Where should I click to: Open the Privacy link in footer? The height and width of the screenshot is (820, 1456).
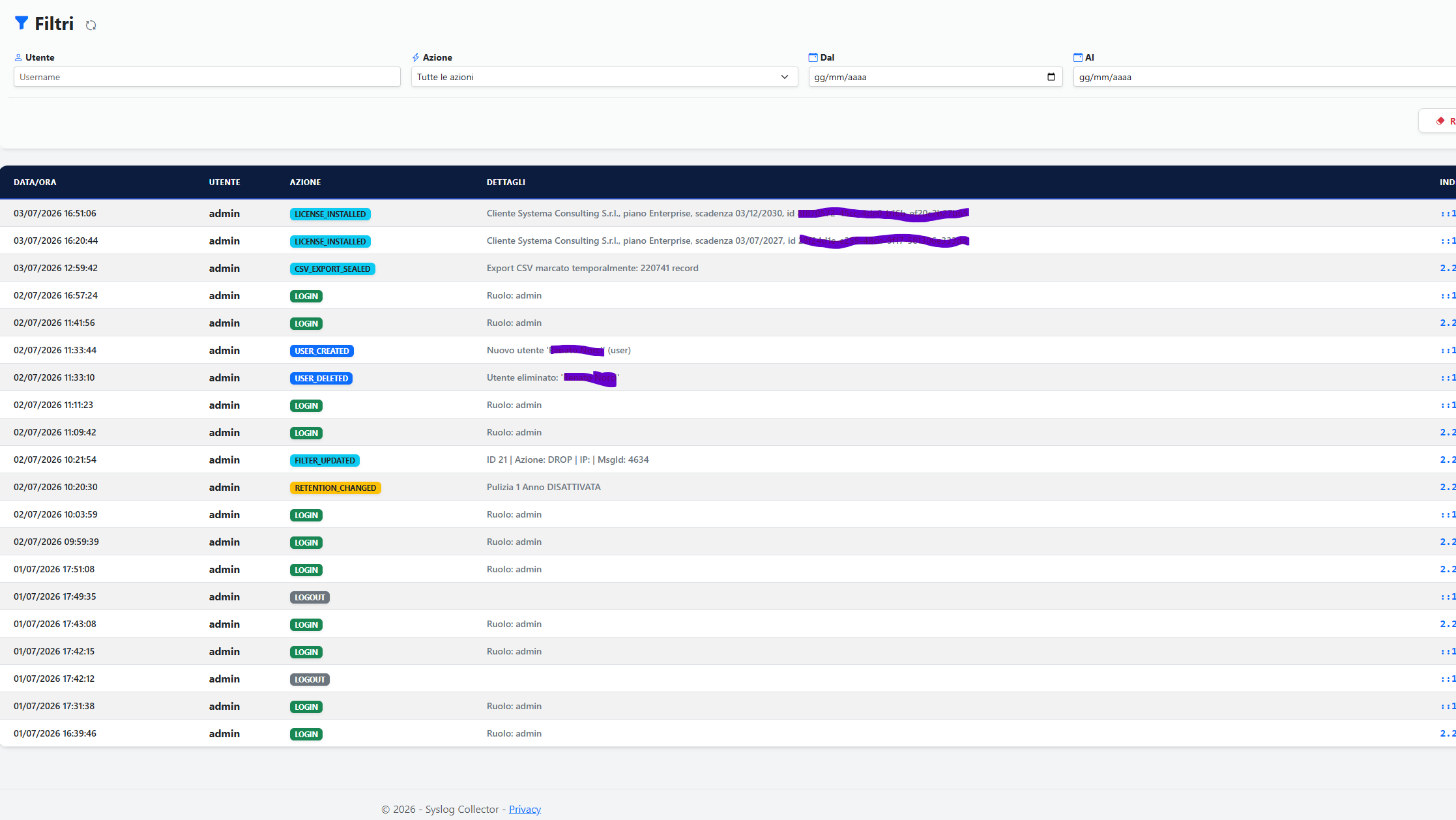[x=525, y=809]
